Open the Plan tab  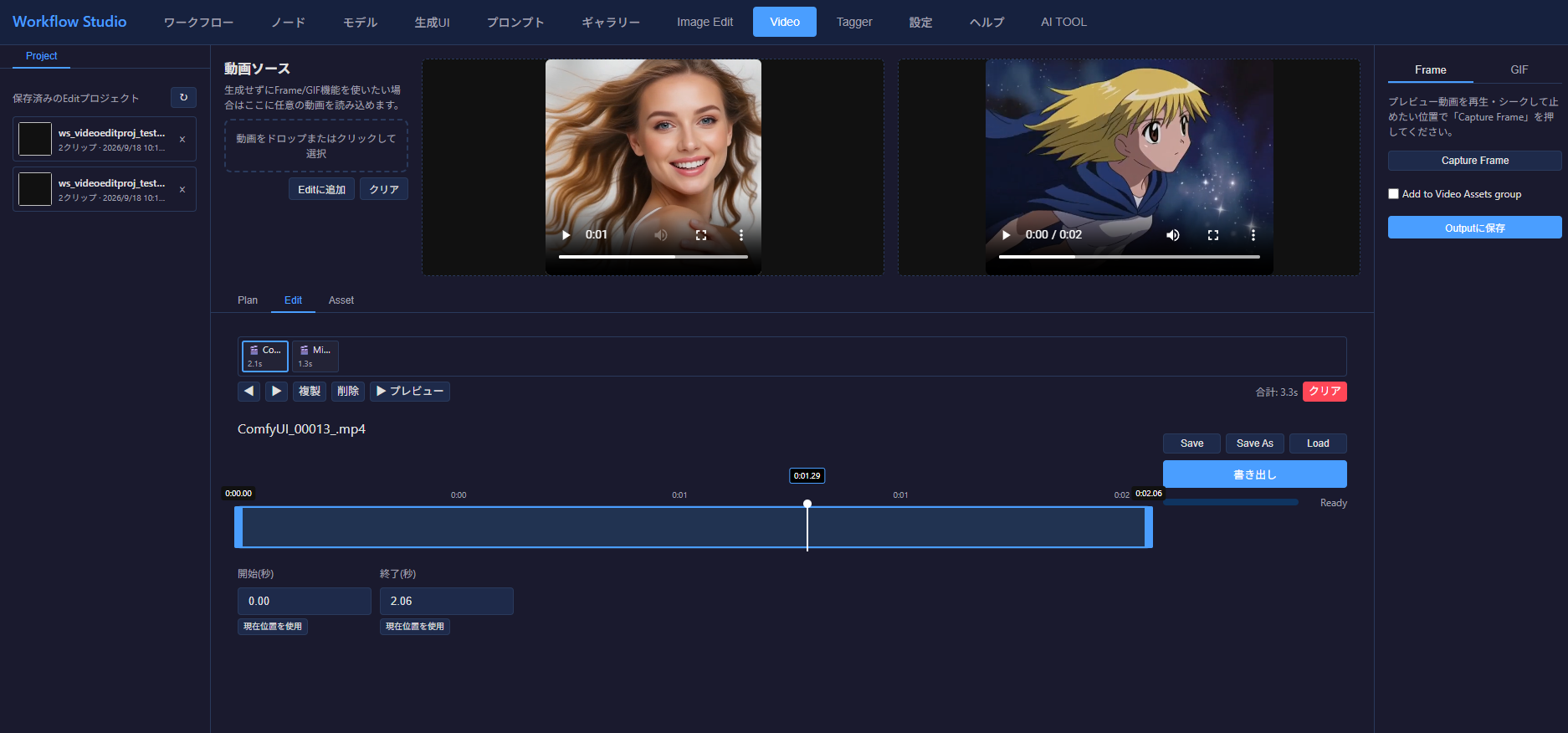[248, 300]
